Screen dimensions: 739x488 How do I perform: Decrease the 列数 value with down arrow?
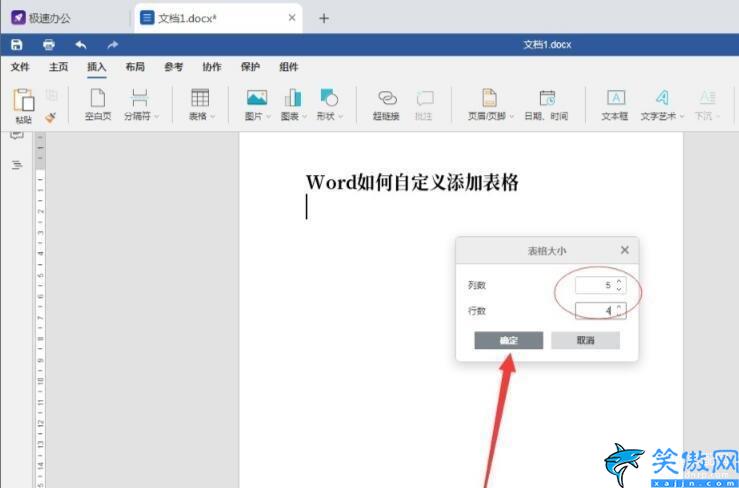tap(619, 289)
